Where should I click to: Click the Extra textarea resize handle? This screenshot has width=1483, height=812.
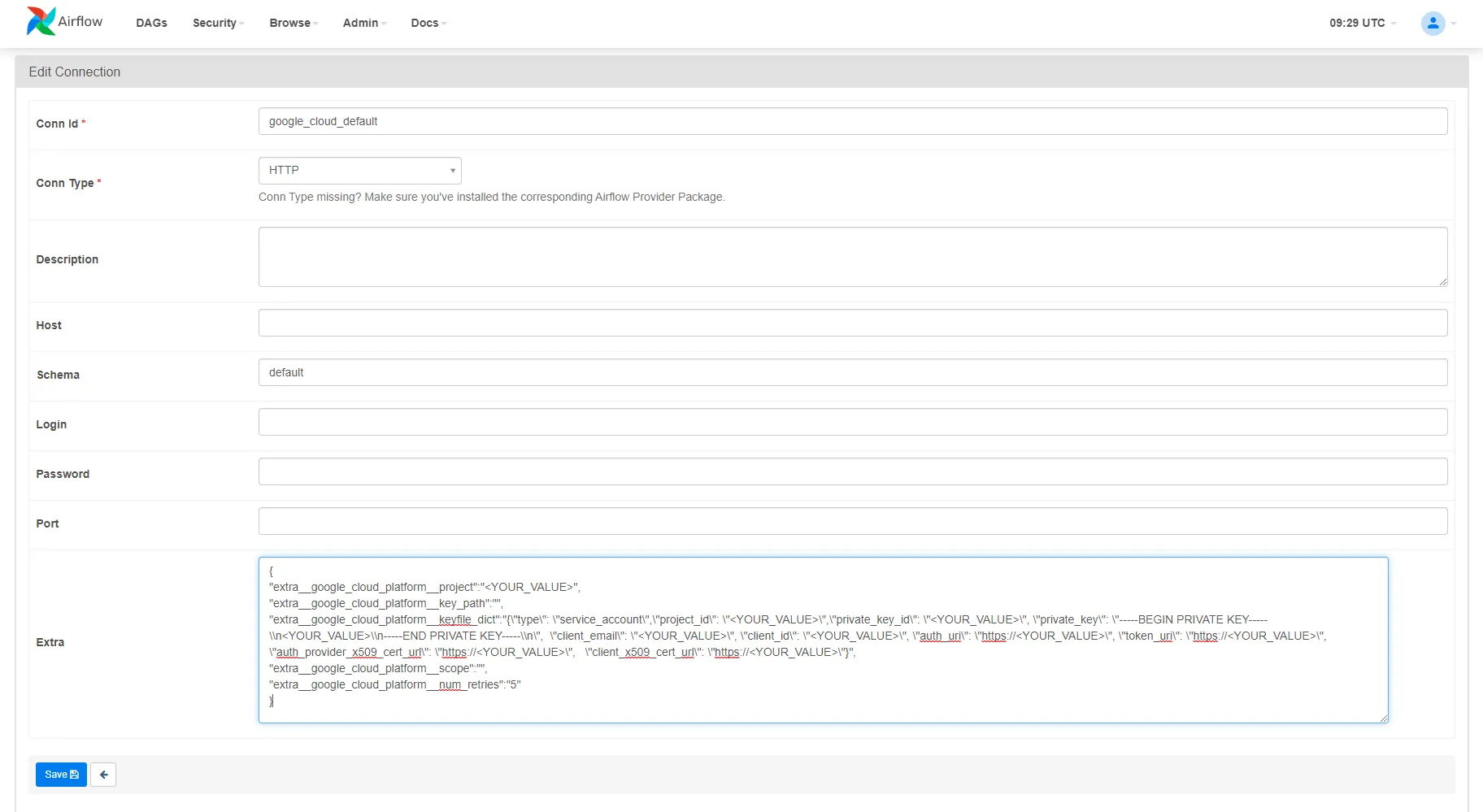1383,718
